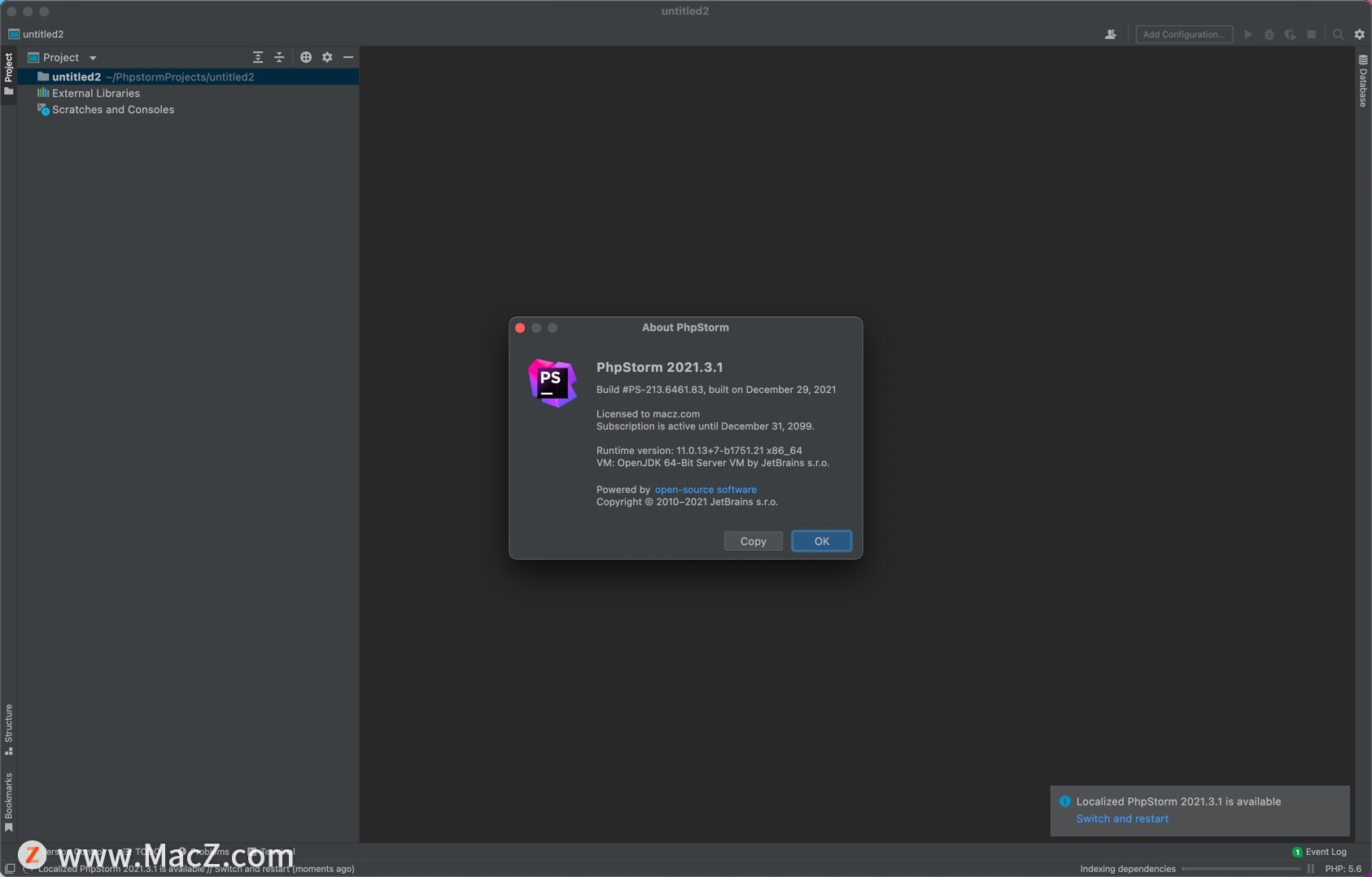Click the blue info icon in notification
The height and width of the screenshot is (877, 1372).
point(1064,801)
